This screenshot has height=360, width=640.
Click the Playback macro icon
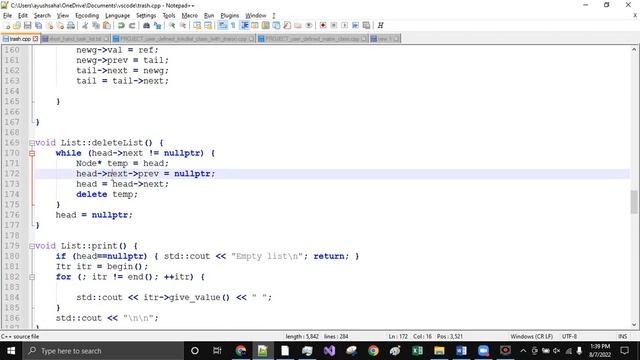click(344, 25)
